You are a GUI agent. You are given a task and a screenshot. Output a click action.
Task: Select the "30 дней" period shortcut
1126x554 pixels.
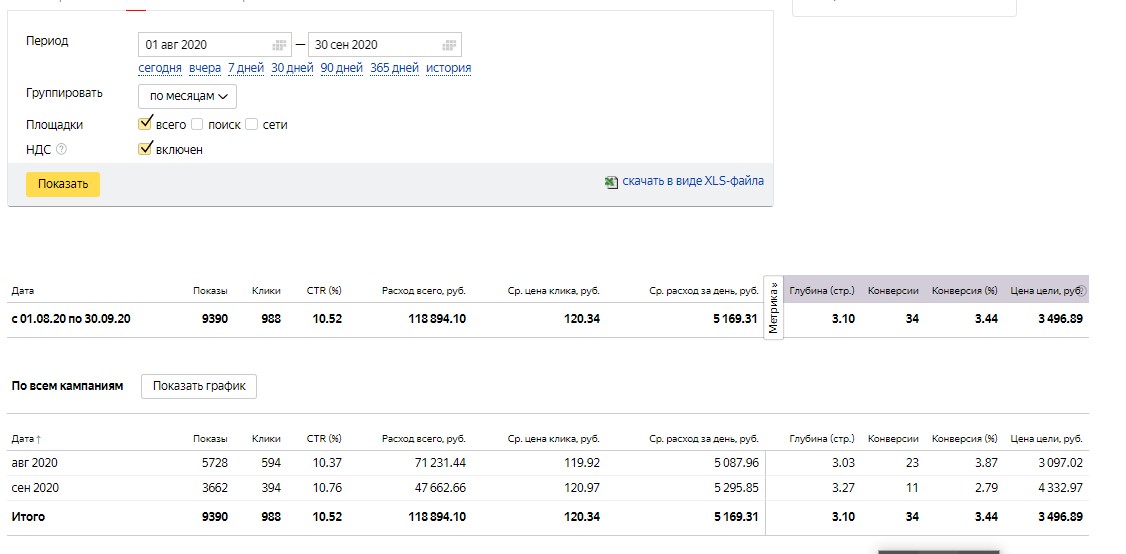coord(292,68)
